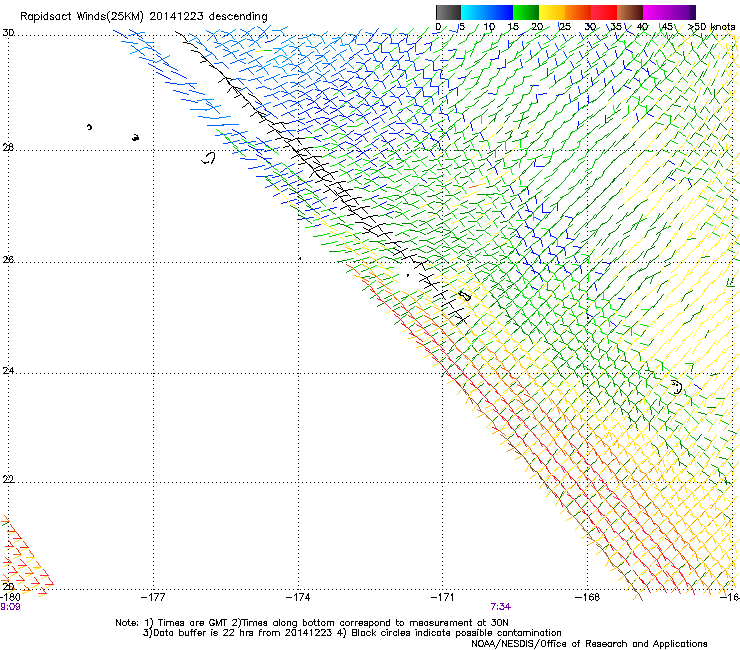Image resolution: width=740 pixels, height=650 pixels.
Task: Click the '45' legend scale label
Action: point(667,27)
